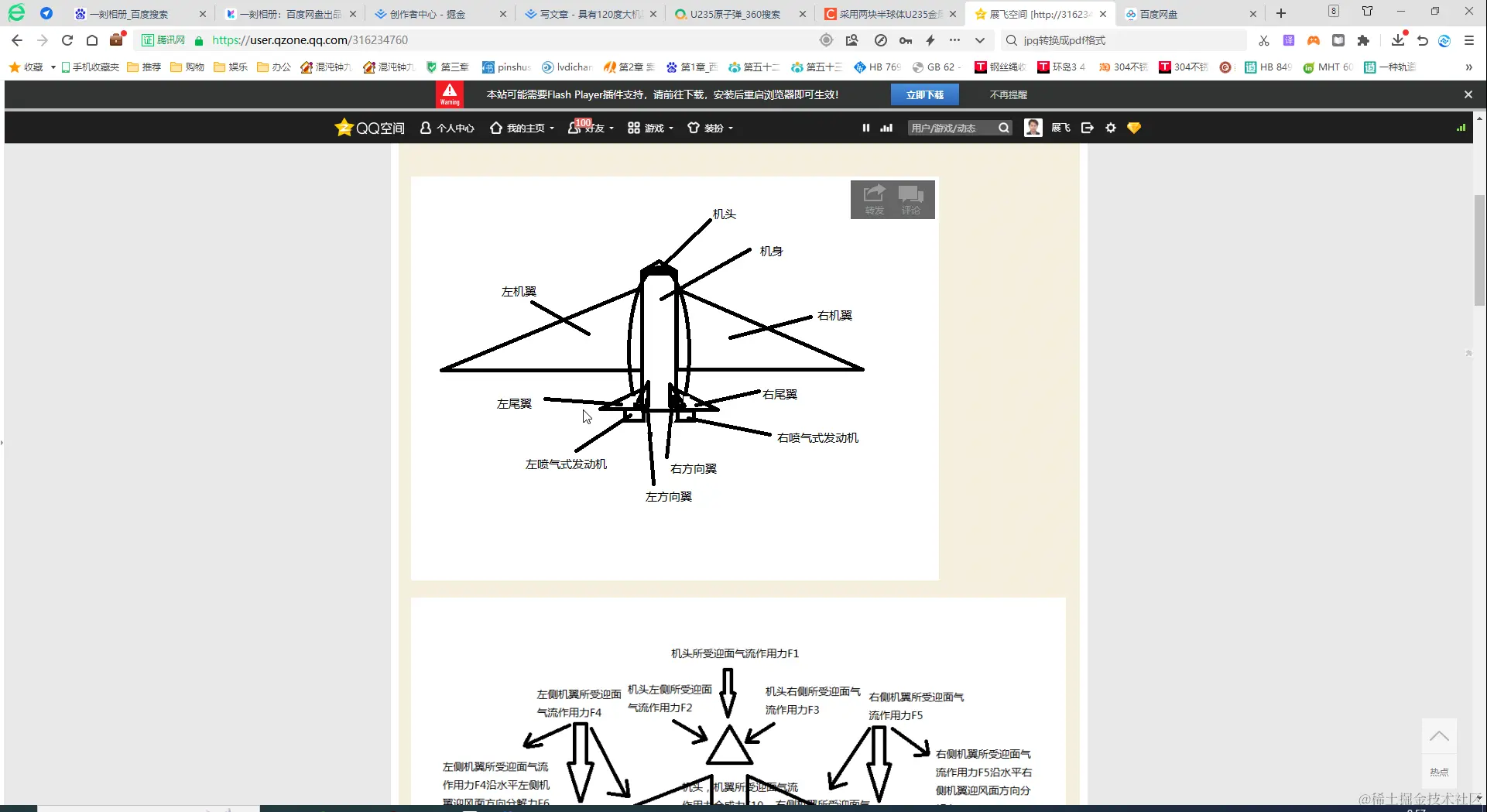Click the 转发 share icon on the image
The width and height of the screenshot is (1487, 812).
873,199
